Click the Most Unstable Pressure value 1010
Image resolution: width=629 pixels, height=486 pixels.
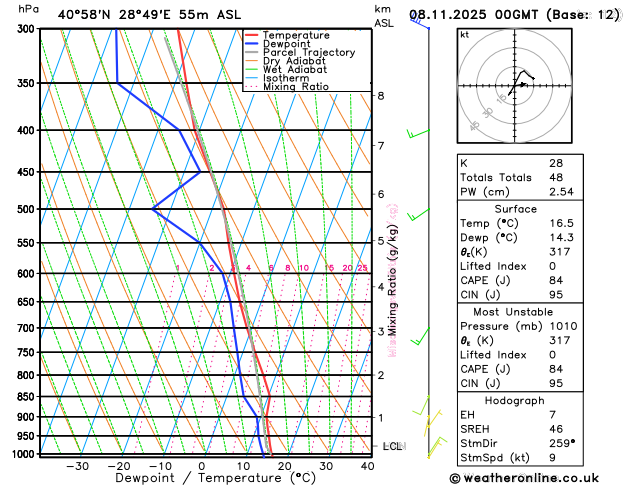pos(563,326)
